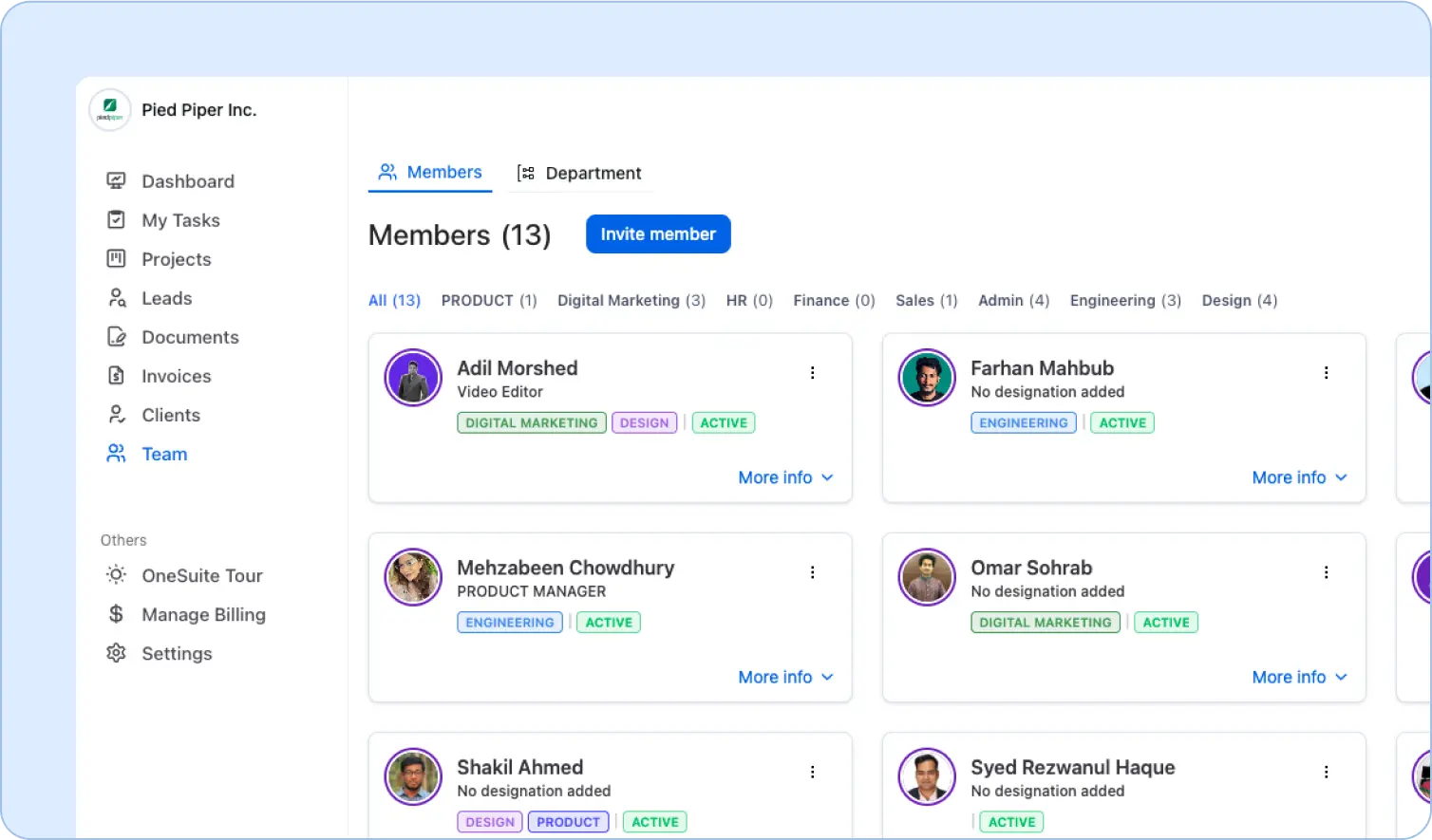
Task: Click Adil Morshed's profile avatar
Action: point(413,378)
